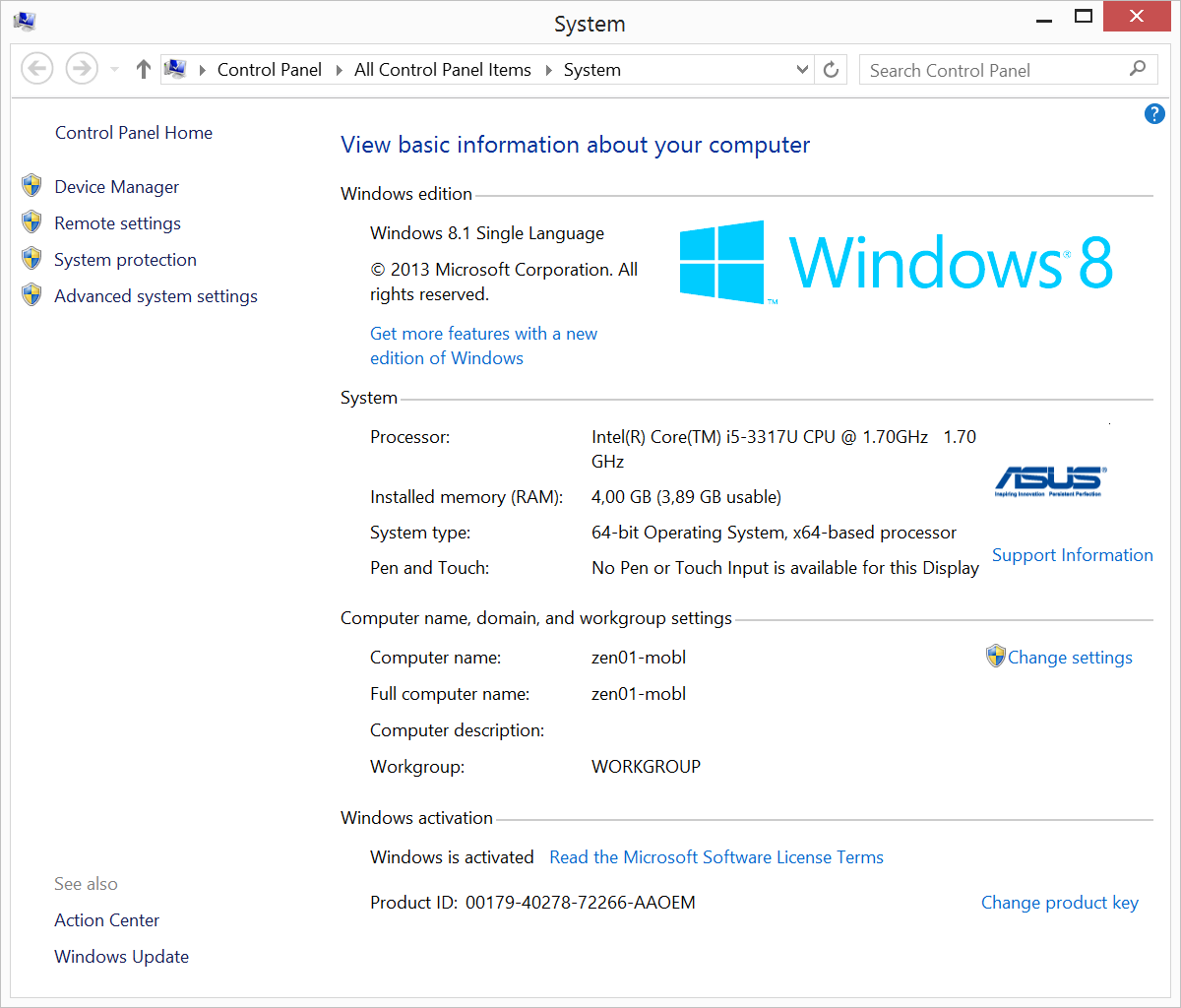Expand the back-navigation history chevron
This screenshot has height=1008, width=1181.
[x=112, y=69]
